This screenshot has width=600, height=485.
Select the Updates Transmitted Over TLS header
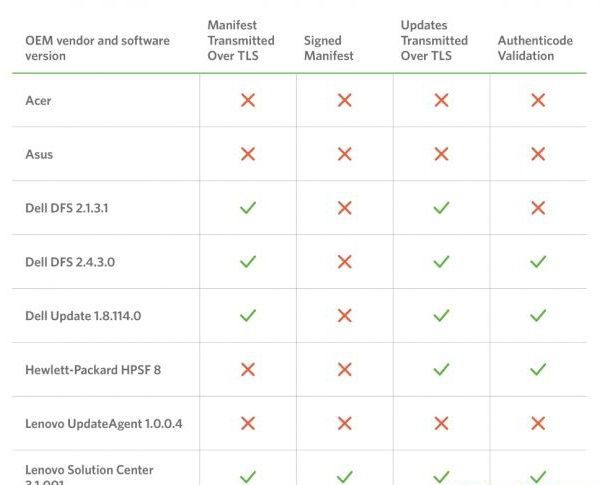pyautogui.click(x=434, y=40)
